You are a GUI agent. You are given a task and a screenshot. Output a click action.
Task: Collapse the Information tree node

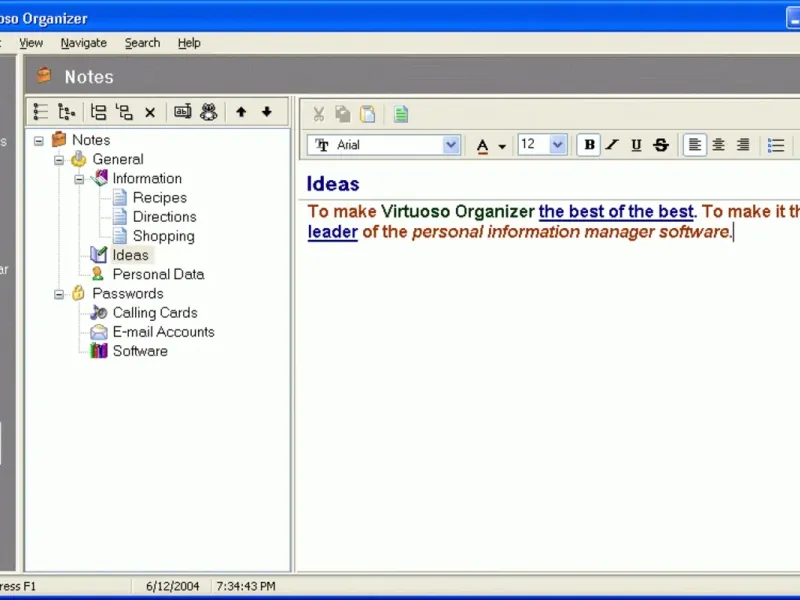coord(79,179)
